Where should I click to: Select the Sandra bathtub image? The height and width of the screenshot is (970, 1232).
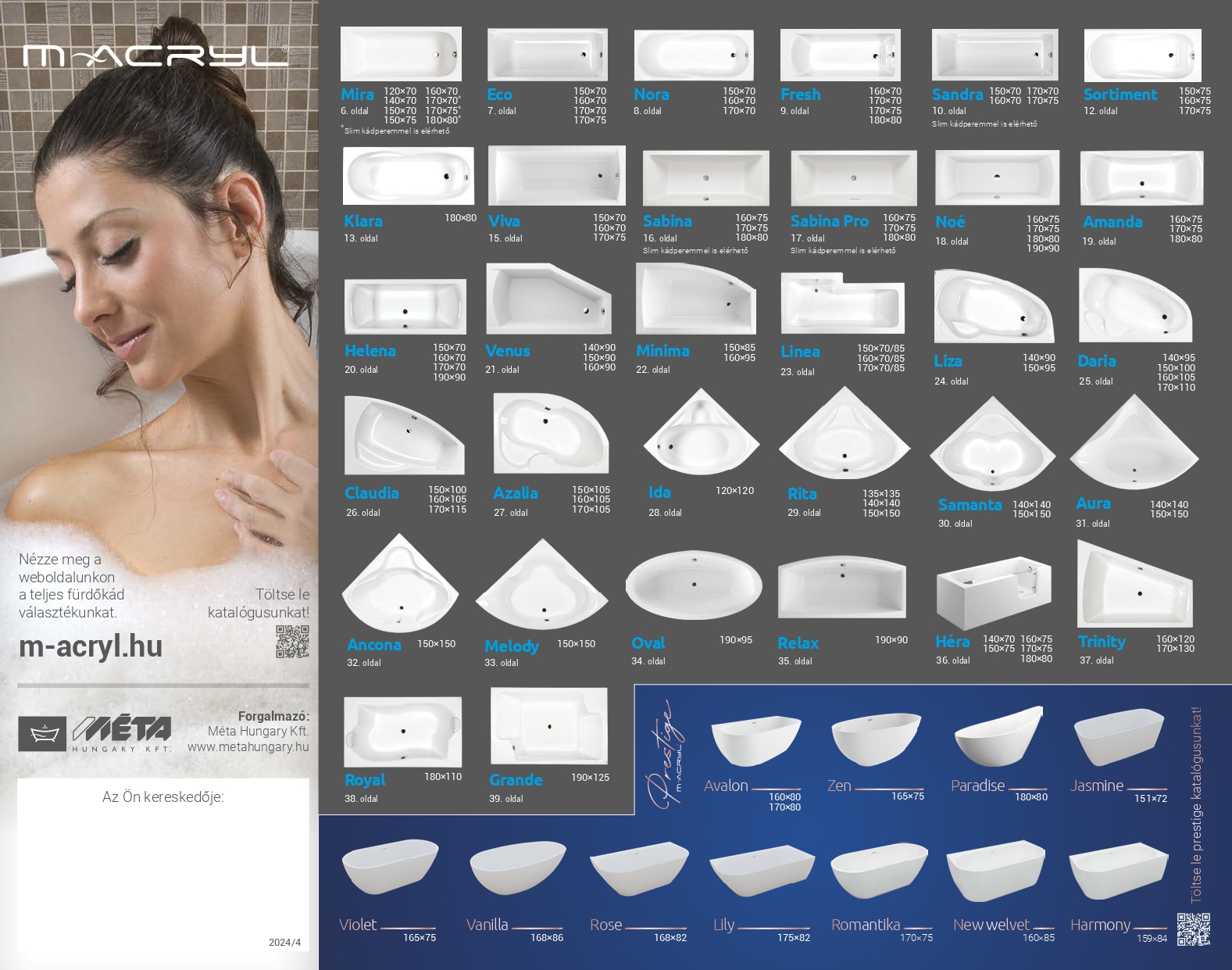point(995,55)
